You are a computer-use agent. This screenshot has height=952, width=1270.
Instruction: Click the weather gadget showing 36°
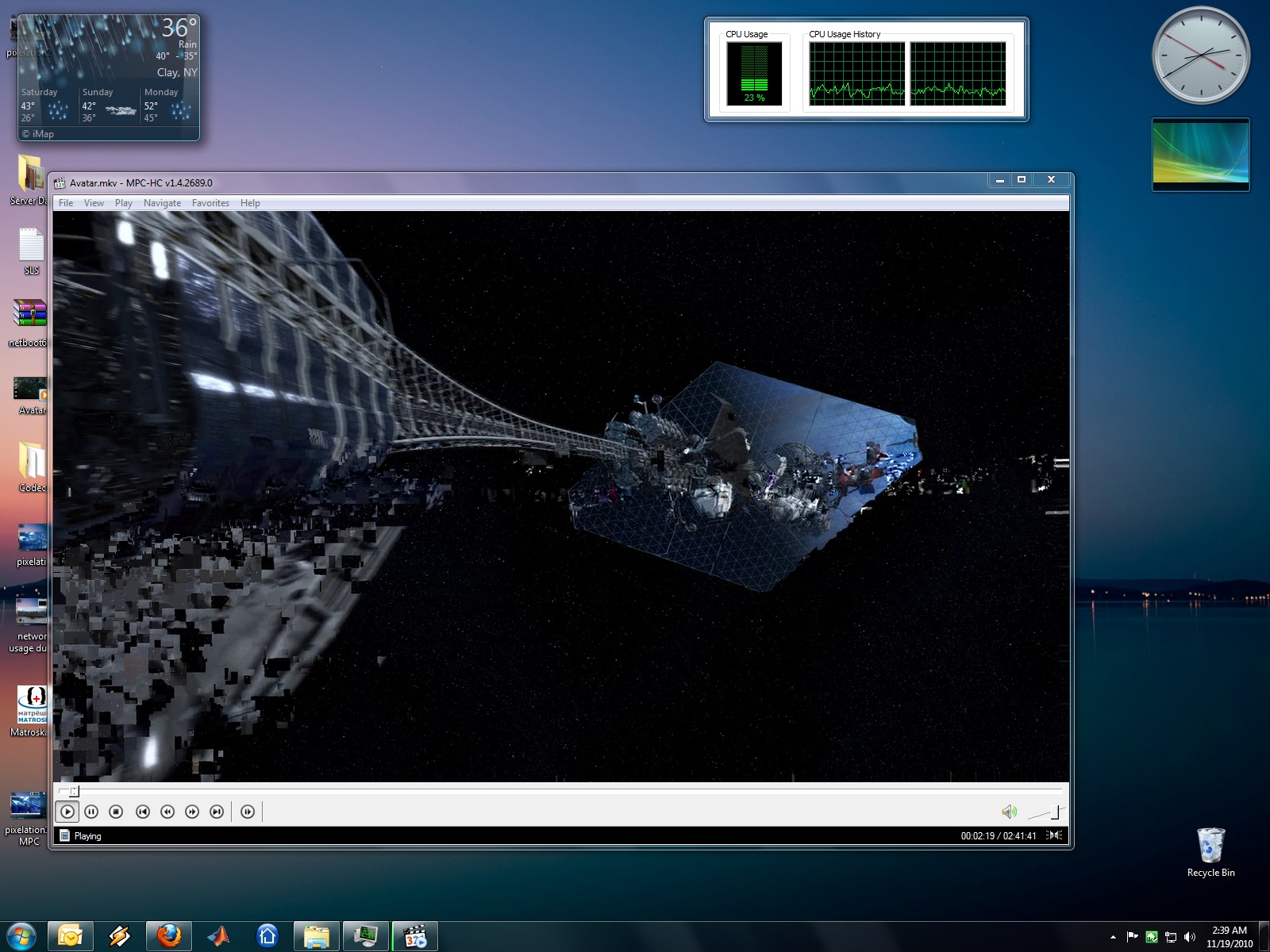[x=109, y=78]
